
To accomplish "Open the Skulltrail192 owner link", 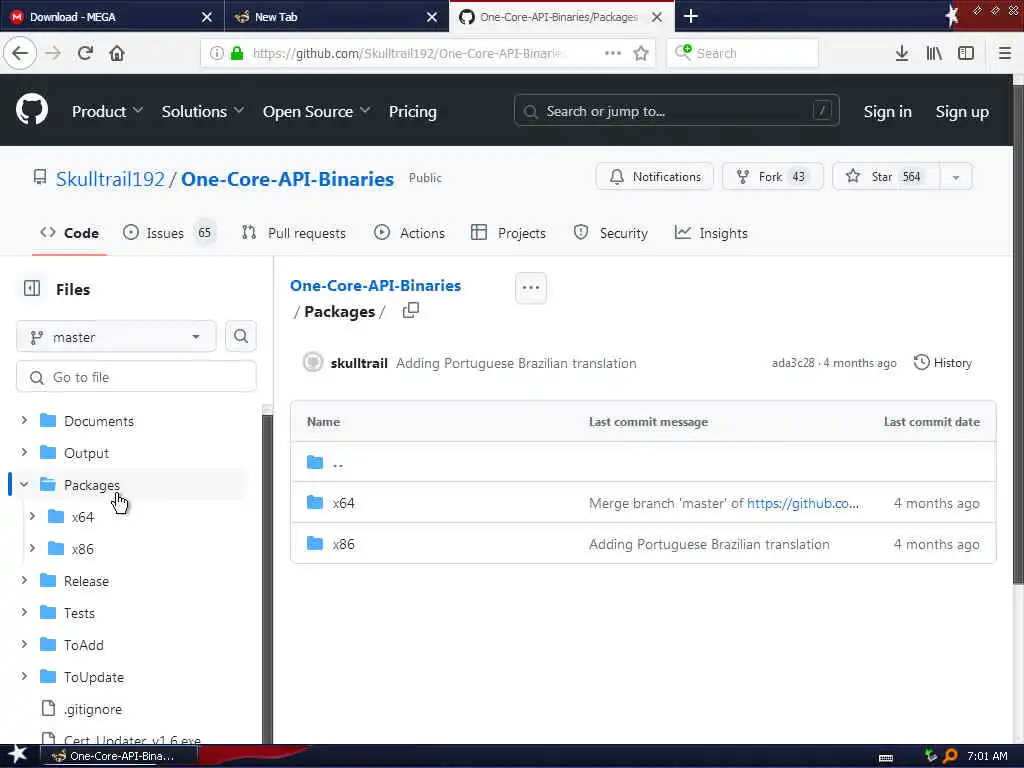I will 110,179.
